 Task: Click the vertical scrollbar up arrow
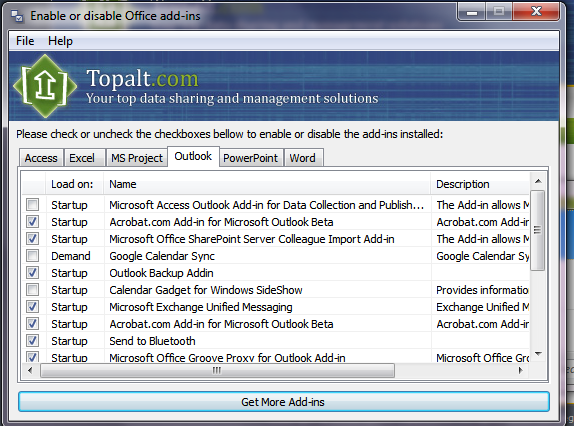[538, 181]
